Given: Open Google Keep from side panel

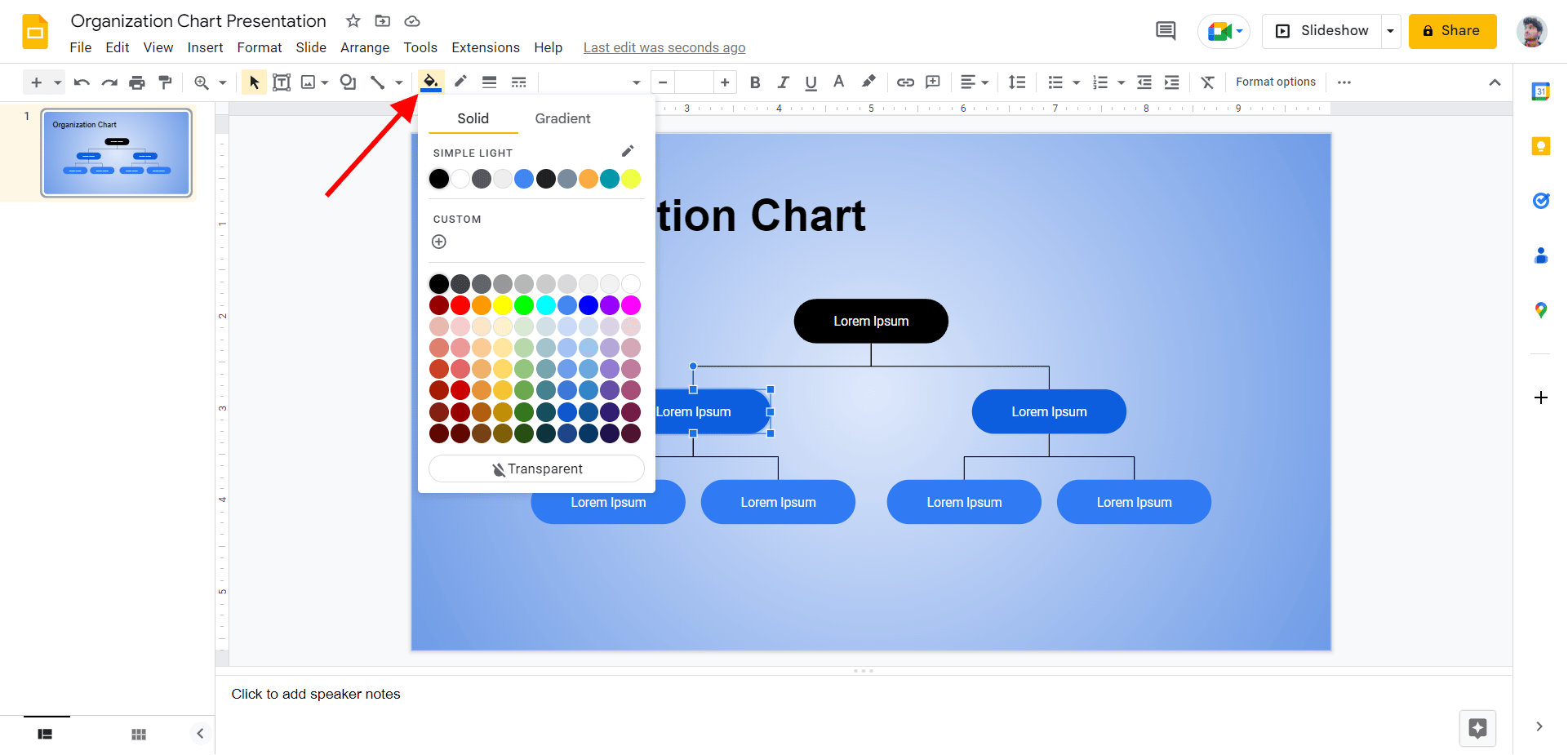Looking at the screenshot, I should point(1541,146).
